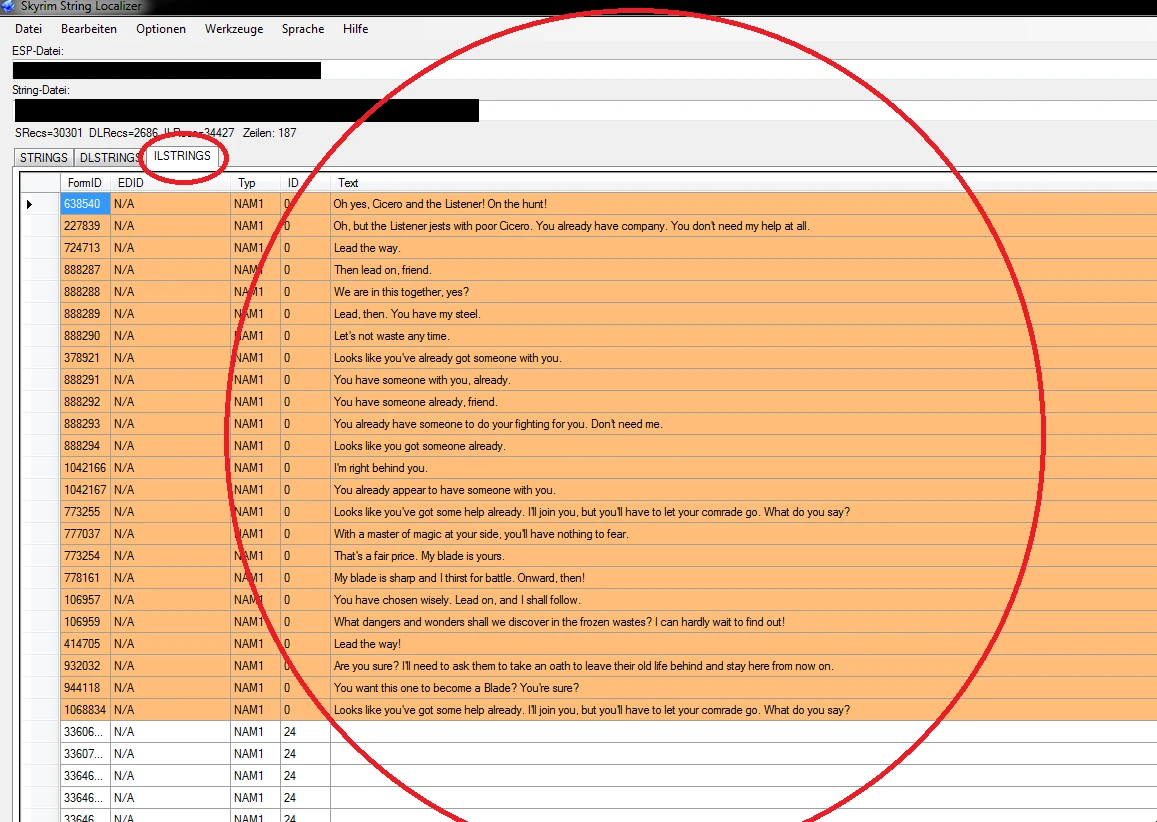
Task: Click the Skyrim String Localizer title icon
Action: tap(8, 6)
